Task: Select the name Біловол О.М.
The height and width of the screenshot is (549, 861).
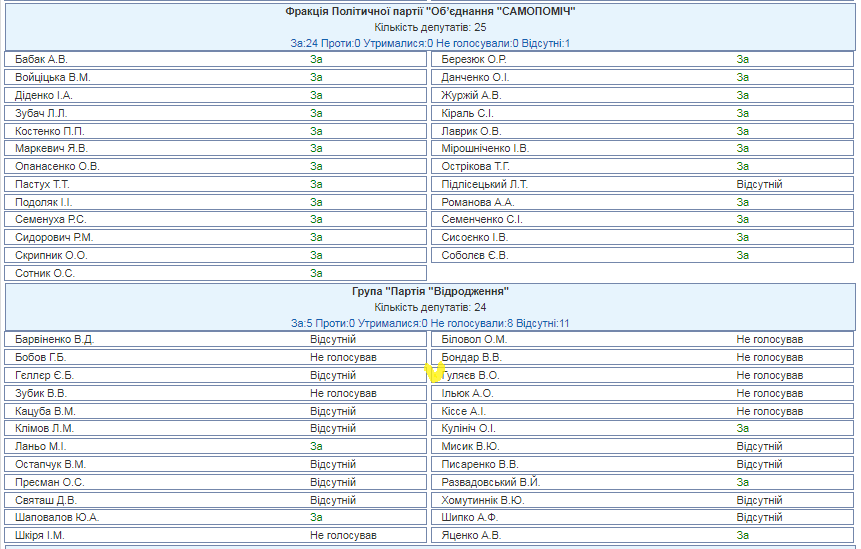Action: click(x=474, y=339)
